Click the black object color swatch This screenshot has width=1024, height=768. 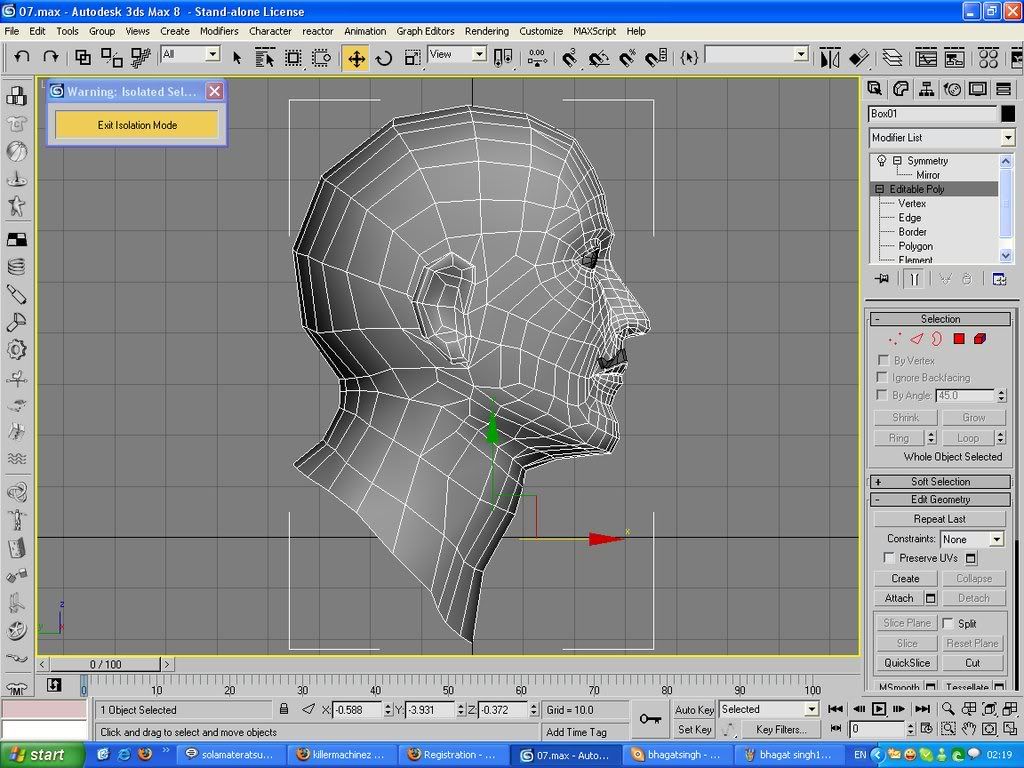1007,114
